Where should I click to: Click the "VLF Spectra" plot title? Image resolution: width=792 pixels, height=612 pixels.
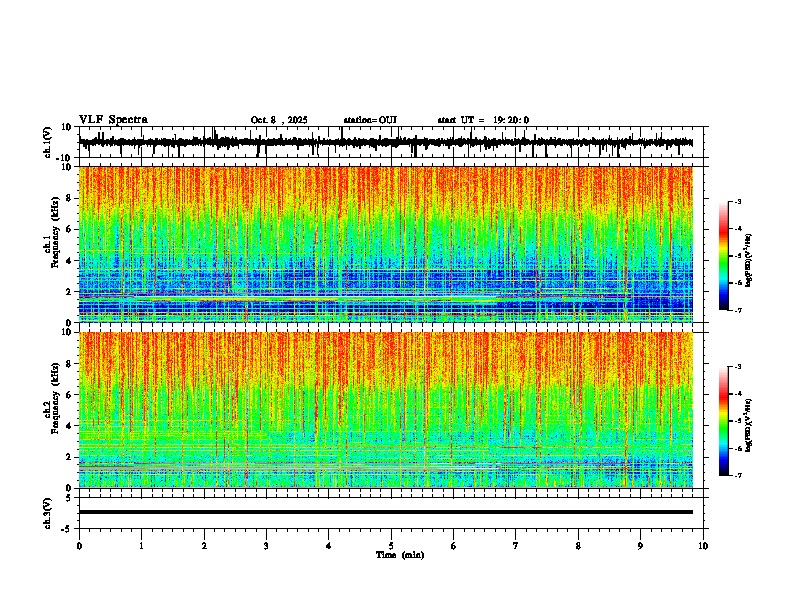tap(113, 120)
